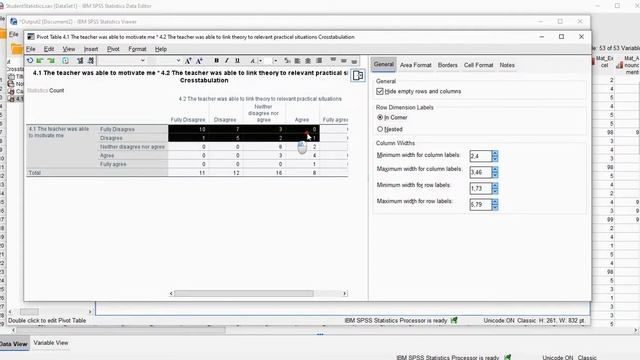Click the orange folder icon in Viewer
This screenshot has width=640, height=360.
click(16, 49)
